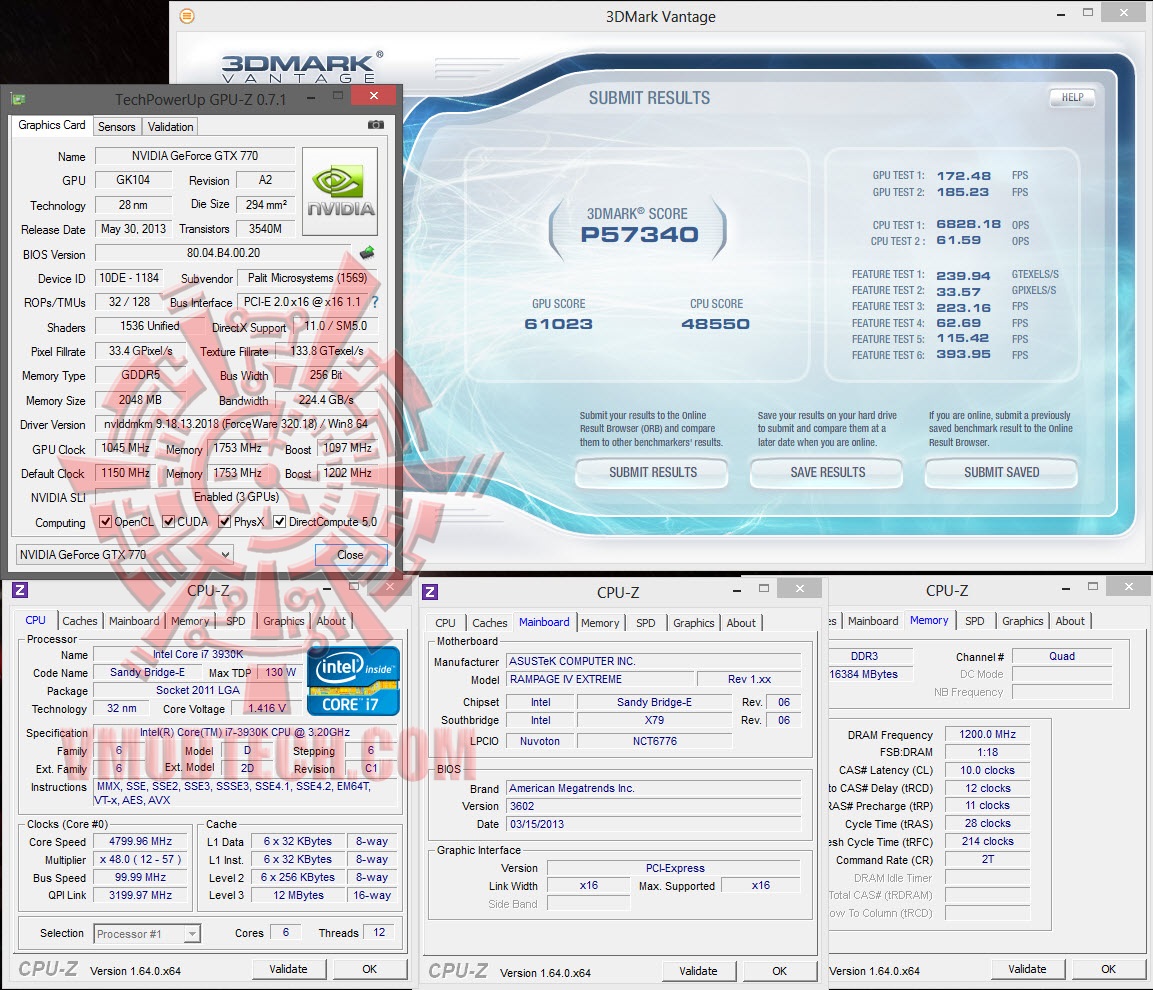1153x990 pixels.
Task: Click Validate in the left CPU-Z window
Action: click(x=288, y=969)
